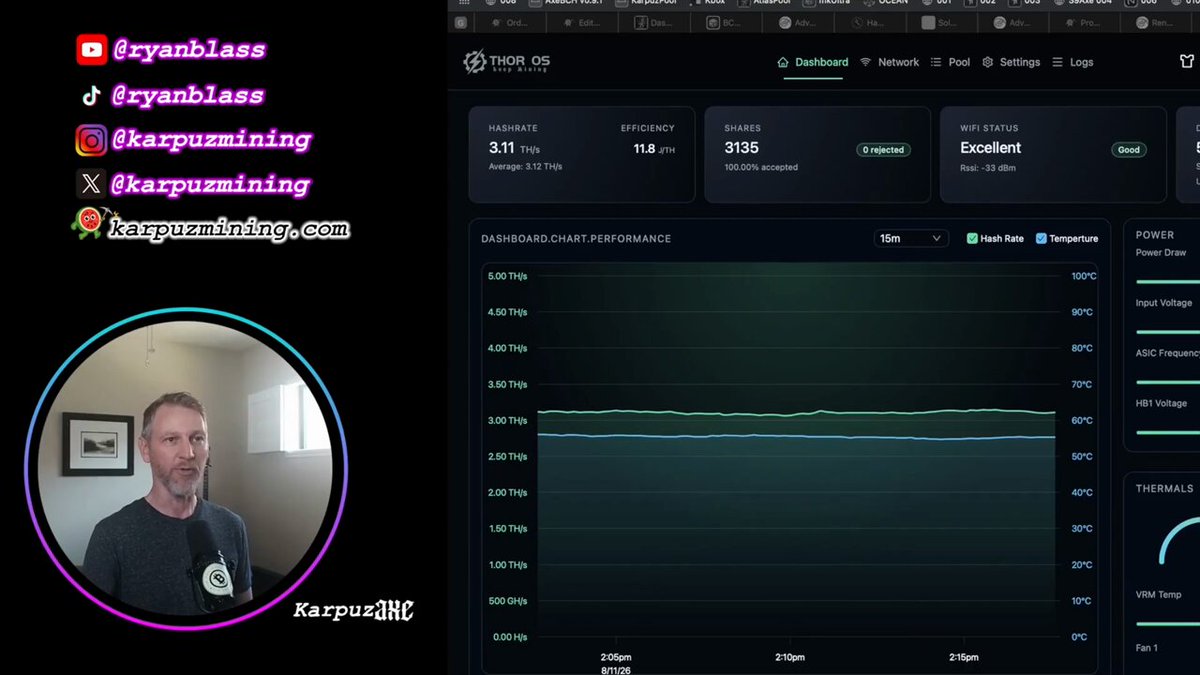Click the "3135" shares count
Screen dimensions: 1200x675
[x=742, y=147]
